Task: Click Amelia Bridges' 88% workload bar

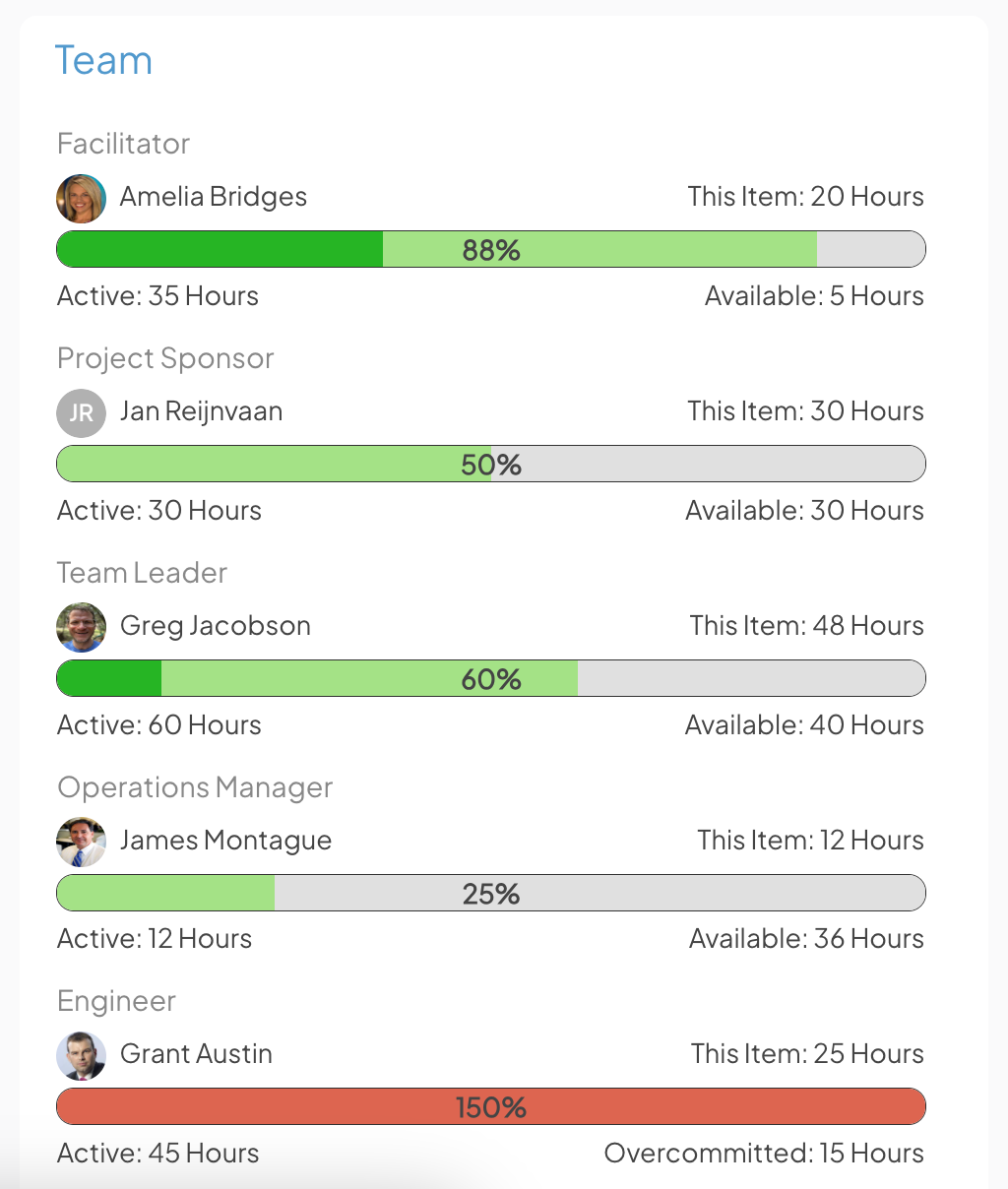Action: pyautogui.click(x=491, y=250)
